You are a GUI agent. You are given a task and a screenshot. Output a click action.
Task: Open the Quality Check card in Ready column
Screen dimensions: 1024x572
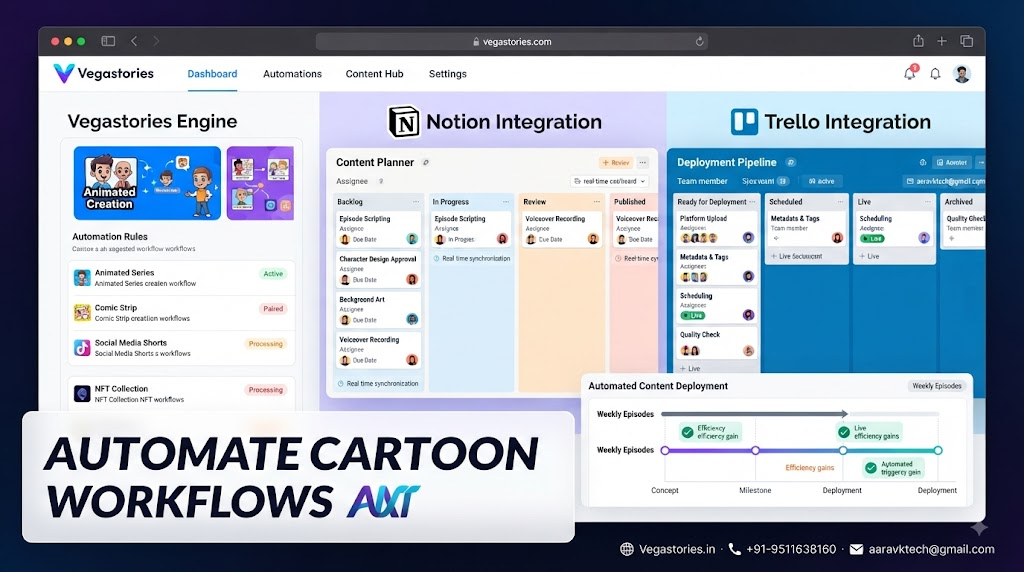click(x=716, y=343)
